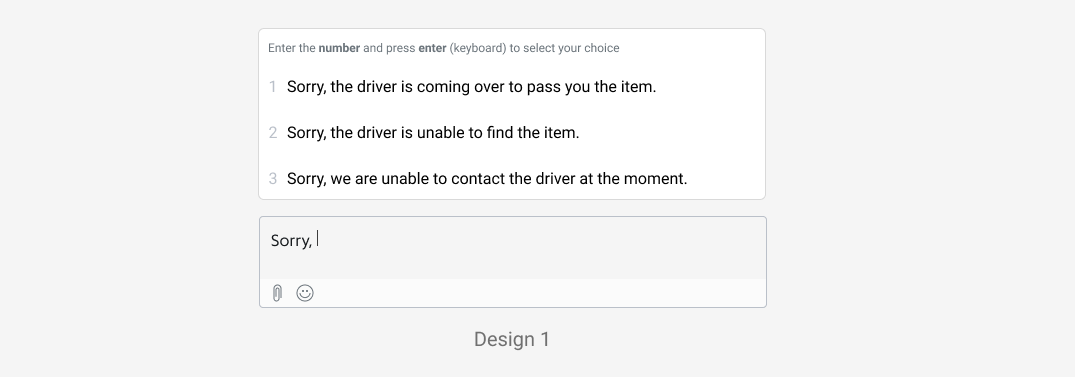Screen dimensions: 1075x377
Task: Open the emoji picker smiley icon
Action: point(305,293)
